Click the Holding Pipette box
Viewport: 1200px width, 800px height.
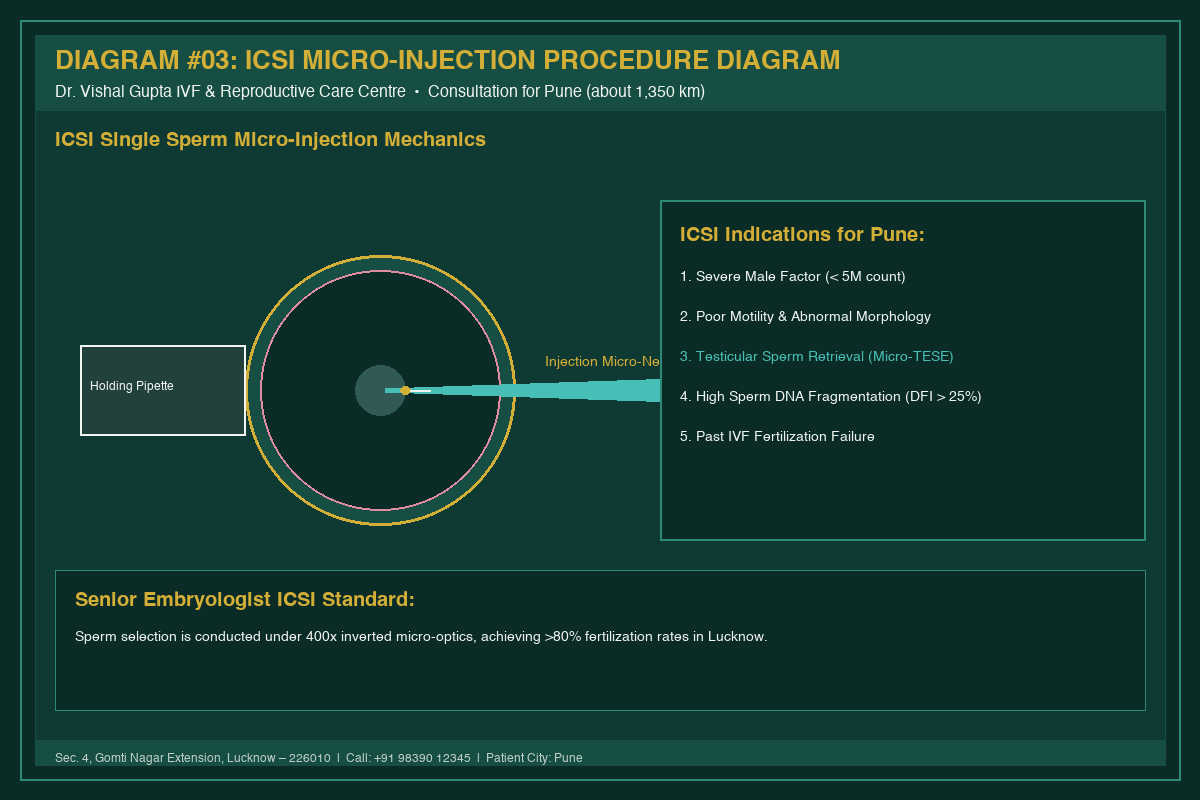pos(163,390)
